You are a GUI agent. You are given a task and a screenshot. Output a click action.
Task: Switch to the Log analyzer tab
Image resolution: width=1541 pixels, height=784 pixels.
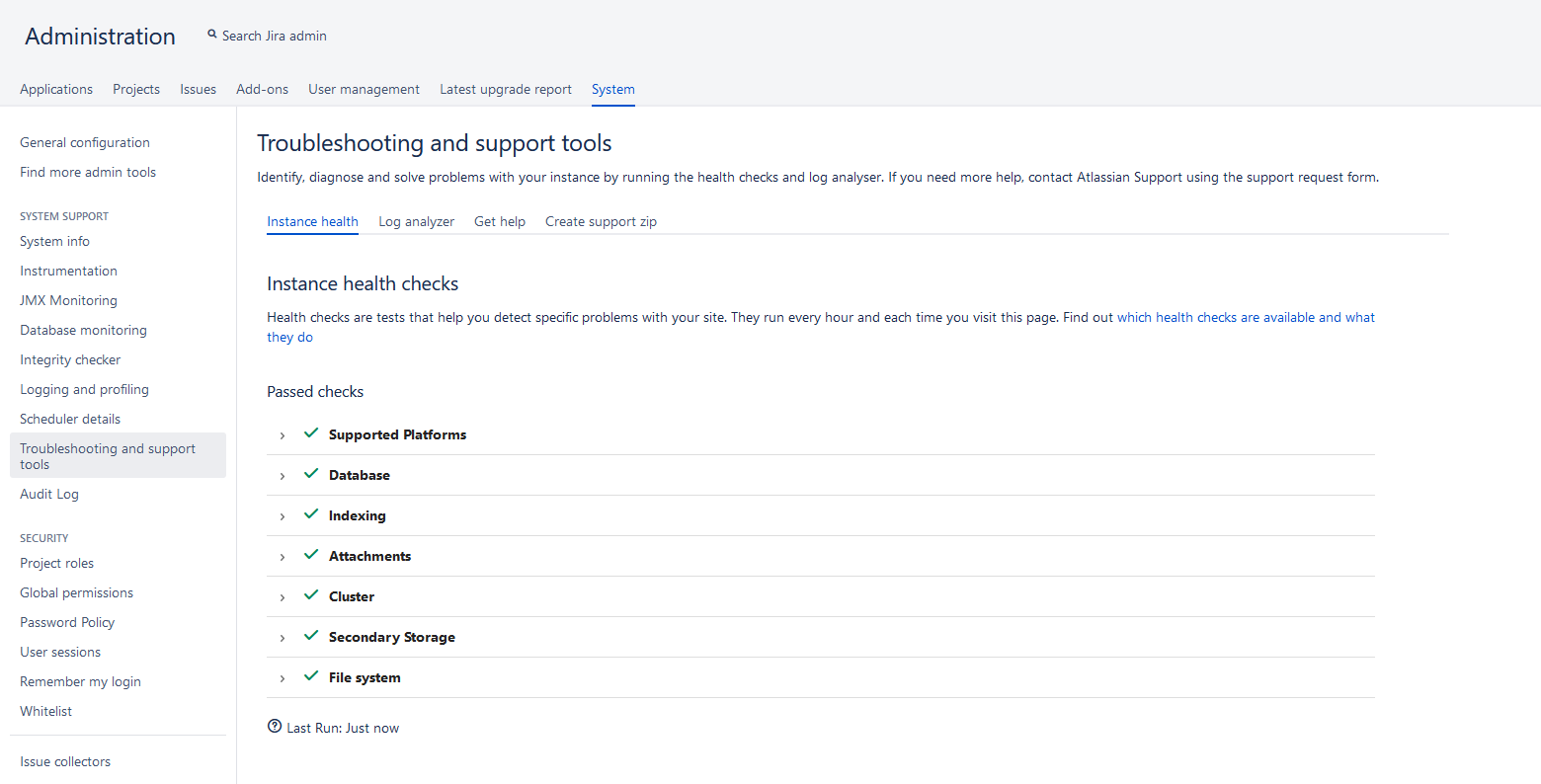tap(416, 222)
